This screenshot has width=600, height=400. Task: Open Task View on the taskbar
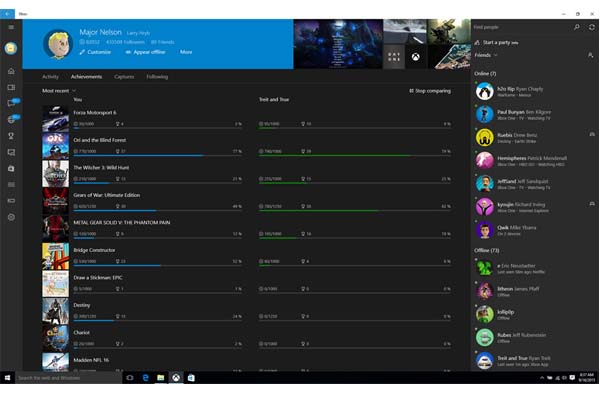tap(130, 378)
